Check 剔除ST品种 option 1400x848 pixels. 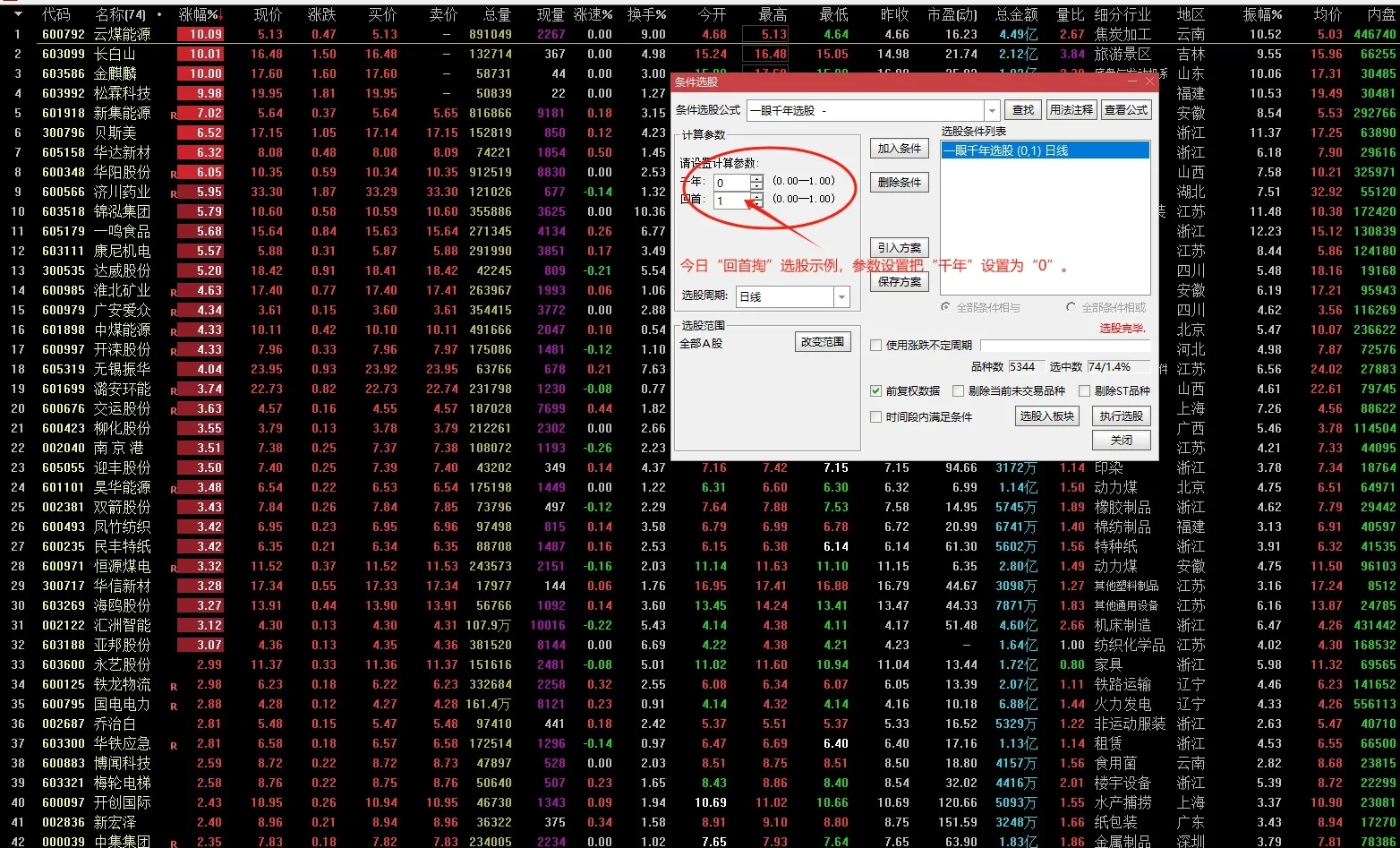pyautogui.click(x=1085, y=390)
